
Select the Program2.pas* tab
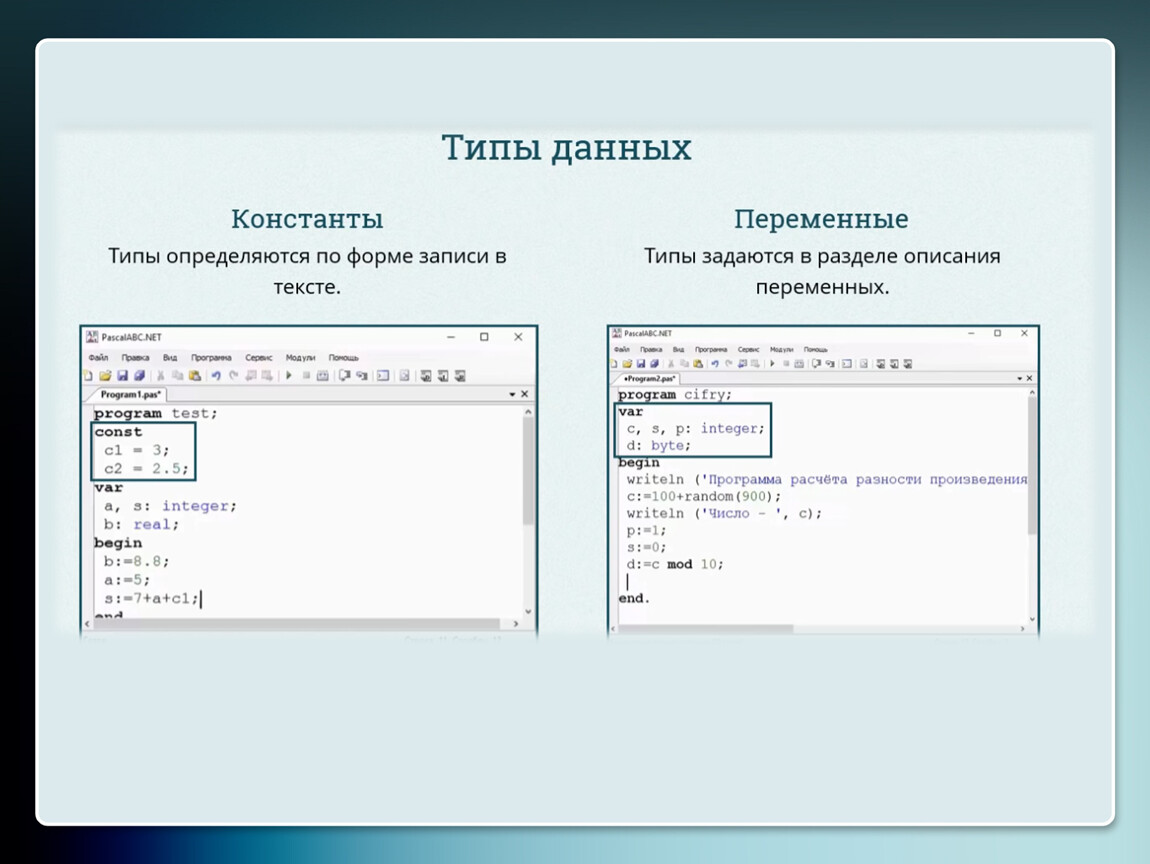649,379
